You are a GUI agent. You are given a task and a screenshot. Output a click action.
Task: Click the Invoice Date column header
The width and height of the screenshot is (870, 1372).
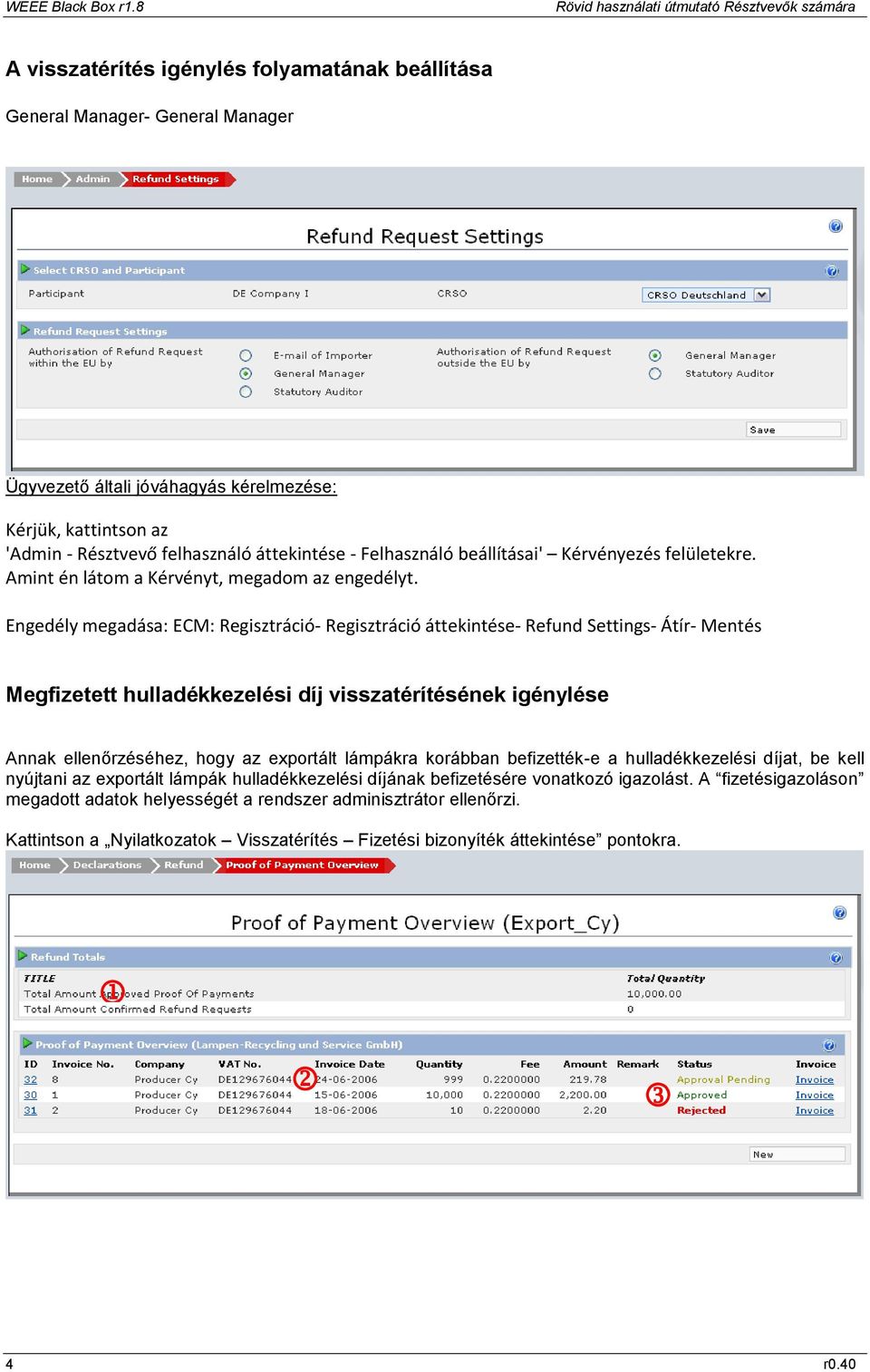350,1065
